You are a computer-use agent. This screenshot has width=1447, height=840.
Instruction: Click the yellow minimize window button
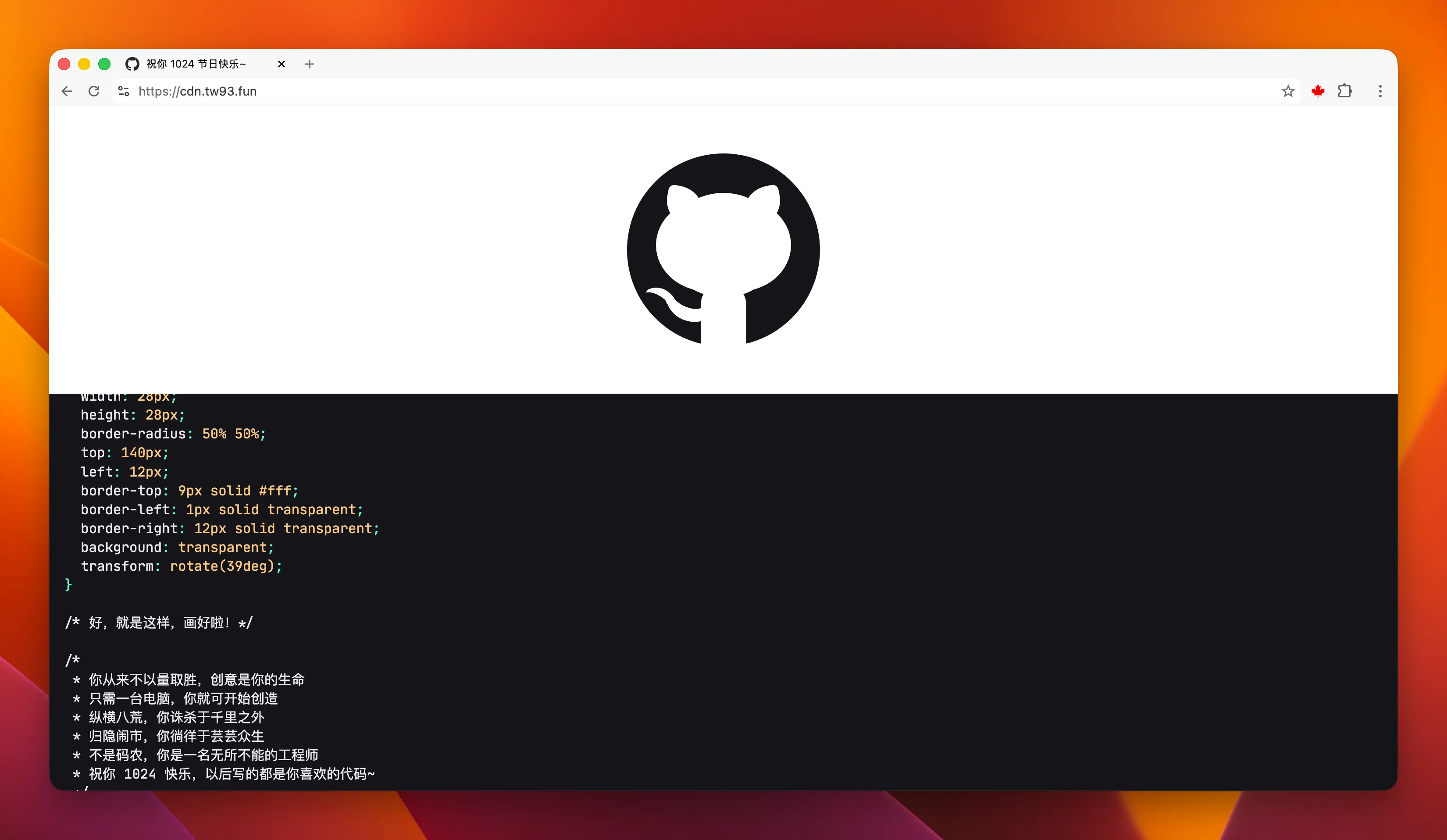point(84,64)
